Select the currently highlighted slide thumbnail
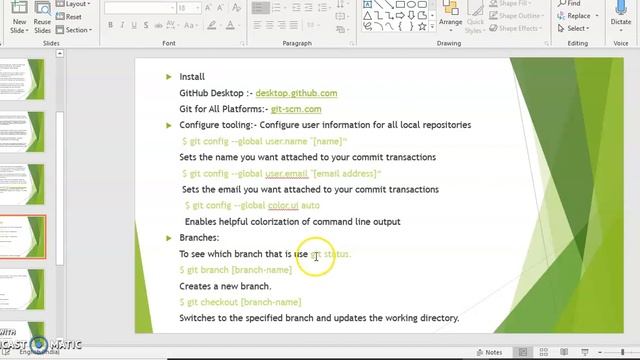 [22, 237]
